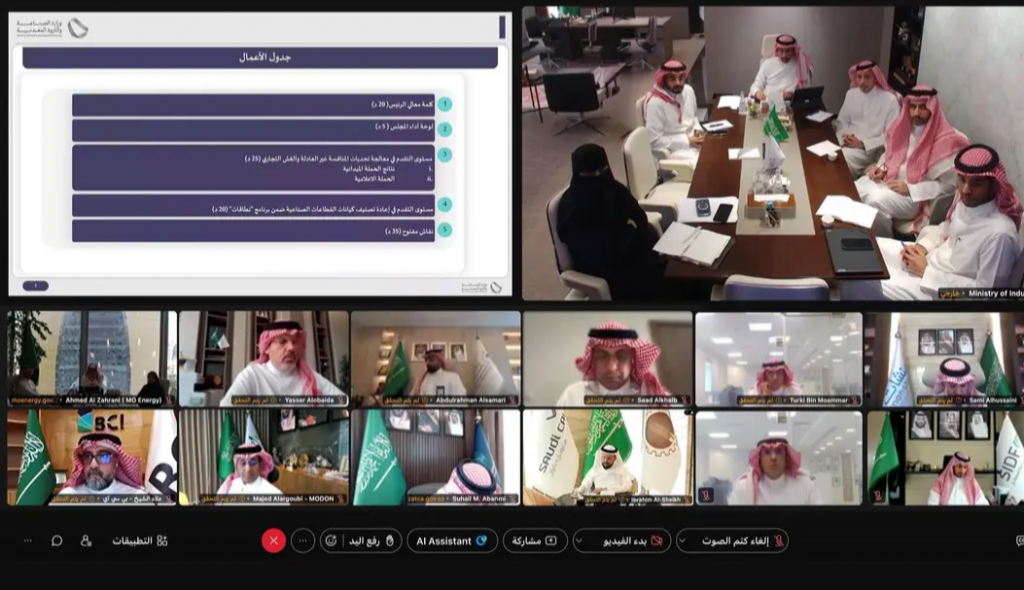Screen dimensions: 1024x590
Task: Select the Ministry of Industry meeting room video
Action: (772, 155)
